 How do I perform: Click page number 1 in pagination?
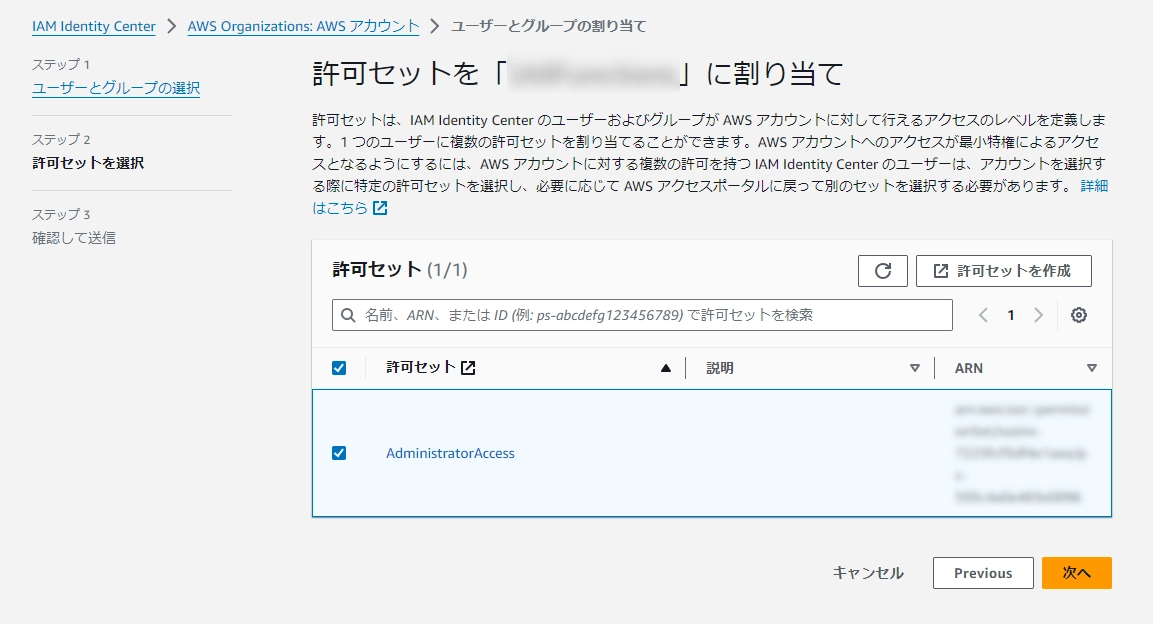(x=1011, y=315)
